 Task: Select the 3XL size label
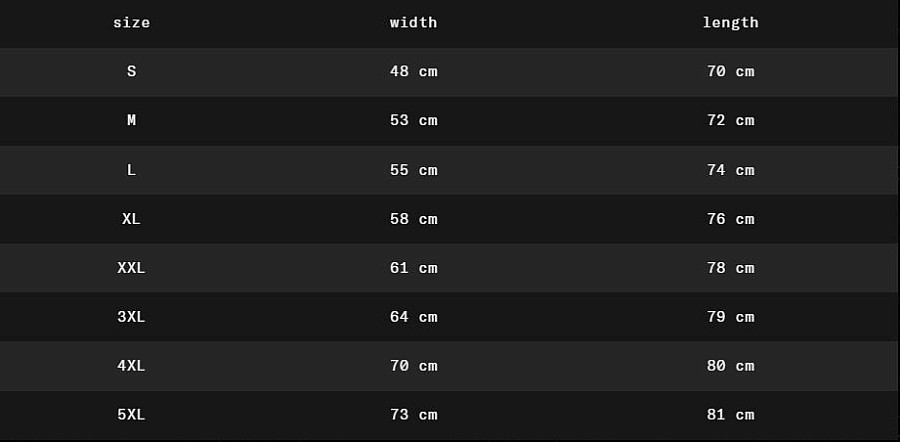(x=131, y=317)
